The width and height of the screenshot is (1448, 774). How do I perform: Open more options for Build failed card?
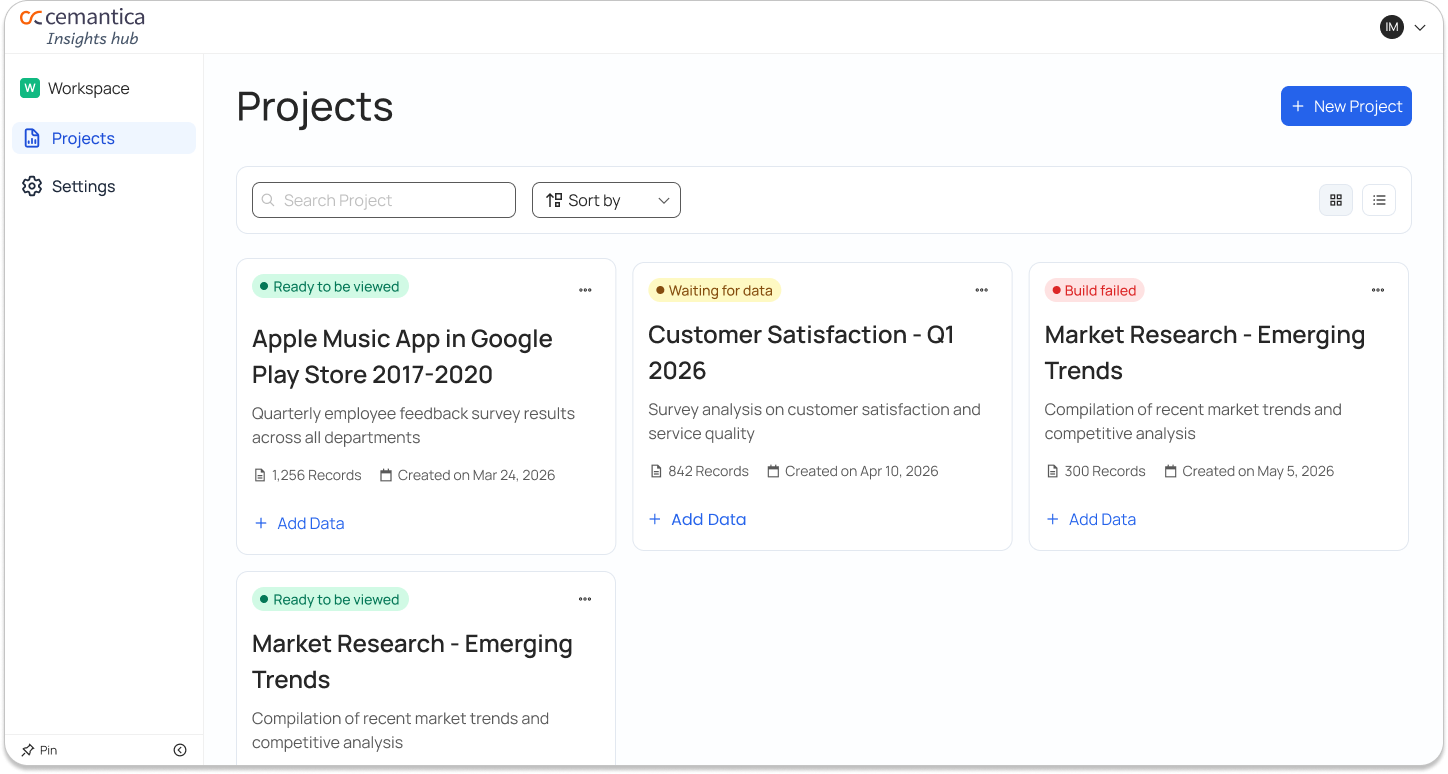coord(1378,290)
